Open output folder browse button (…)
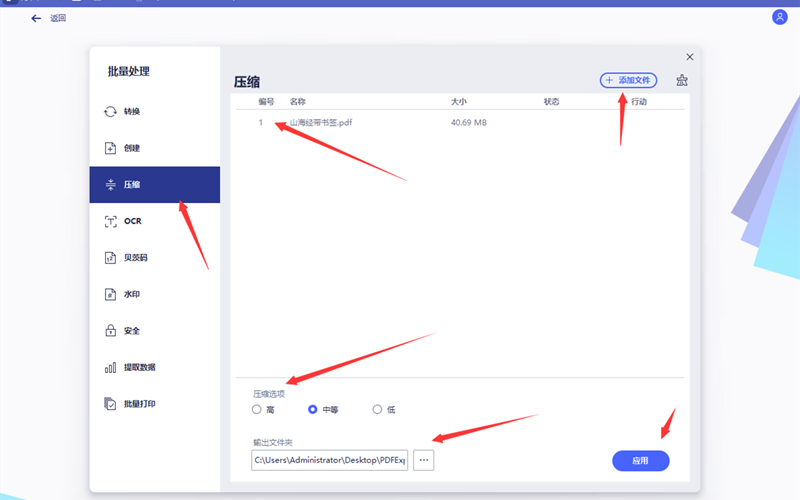This screenshot has height=500, width=800. (x=424, y=460)
